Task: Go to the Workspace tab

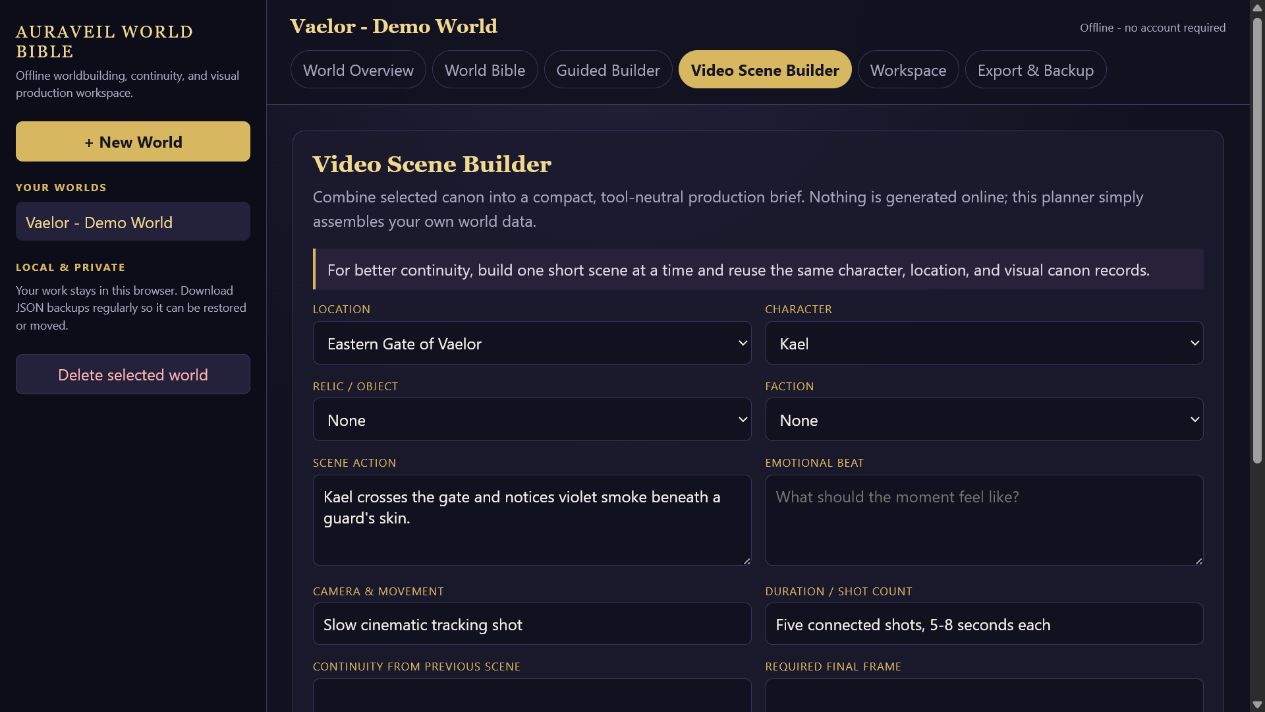Action: click(908, 70)
